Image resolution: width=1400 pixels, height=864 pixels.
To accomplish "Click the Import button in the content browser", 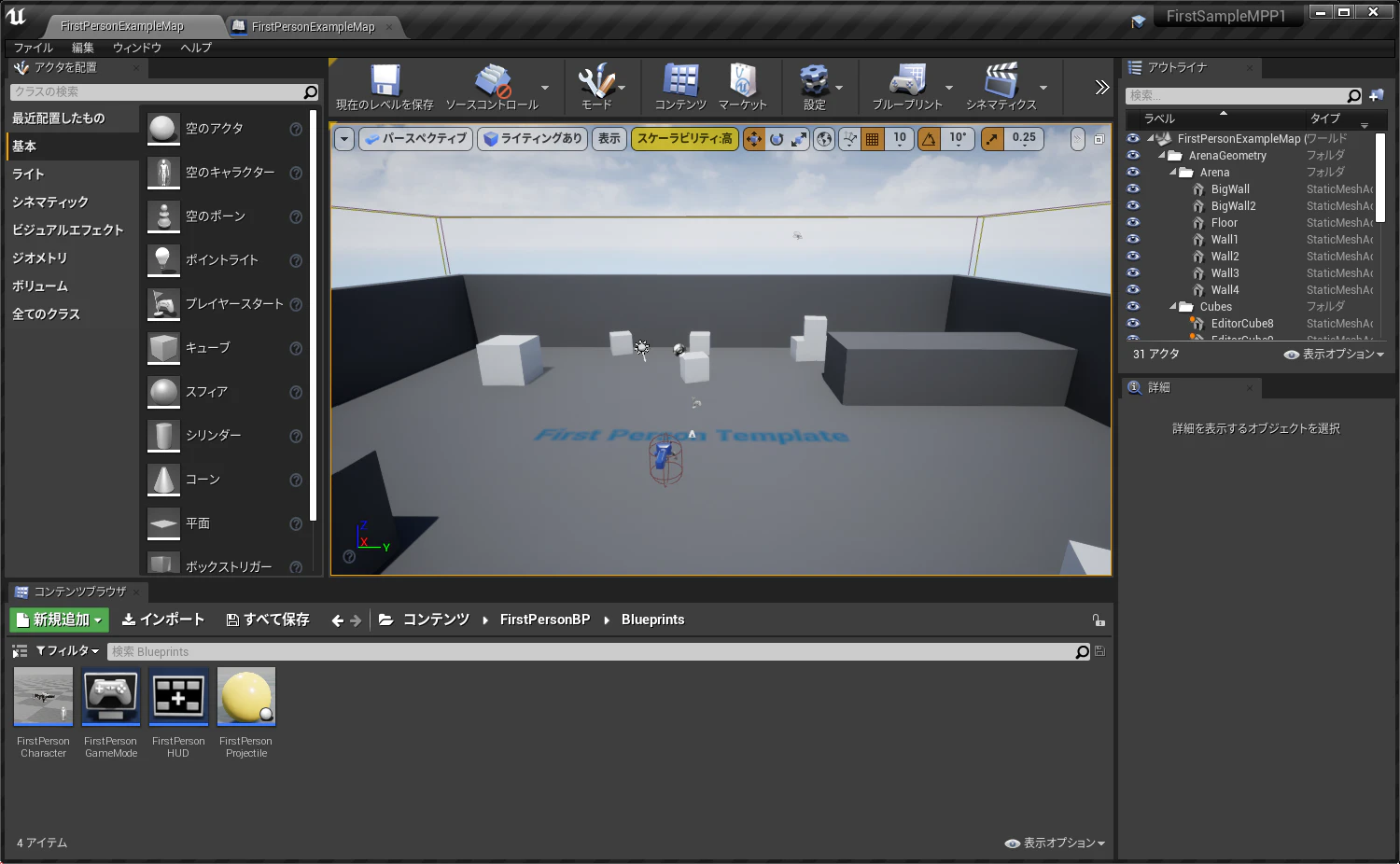I will click(163, 620).
